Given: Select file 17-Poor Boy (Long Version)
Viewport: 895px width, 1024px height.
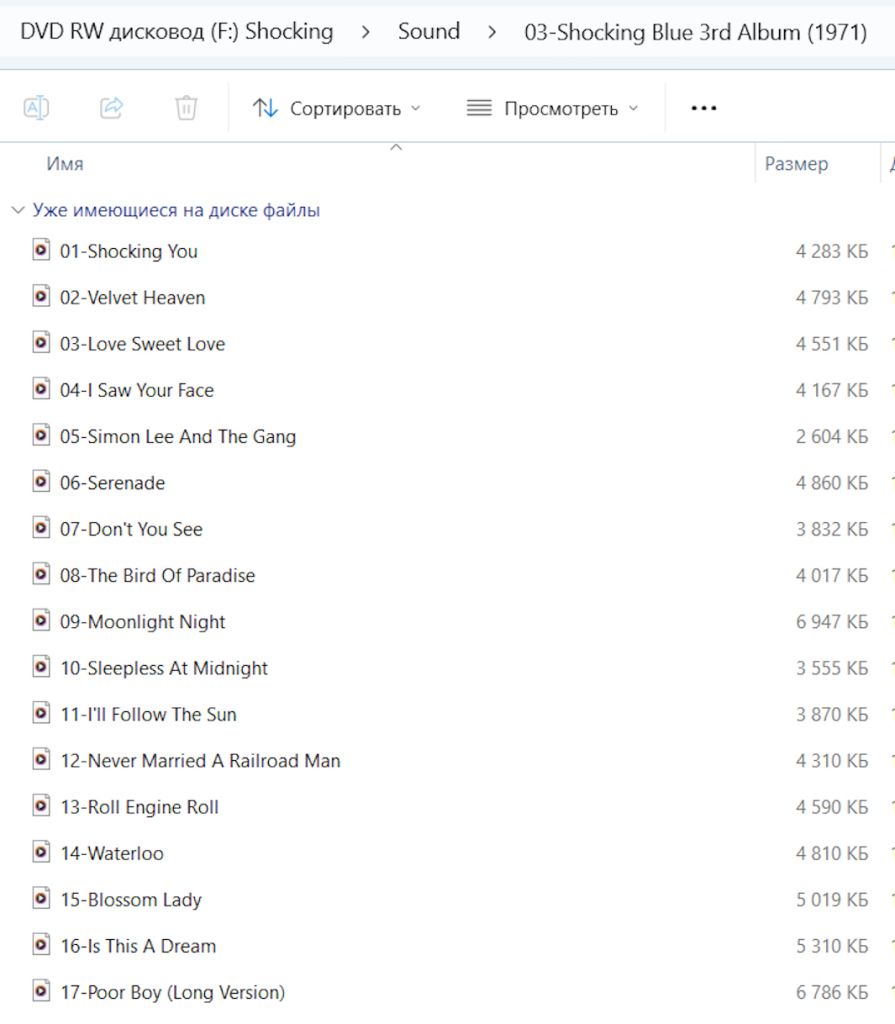Looking at the screenshot, I should [x=173, y=993].
